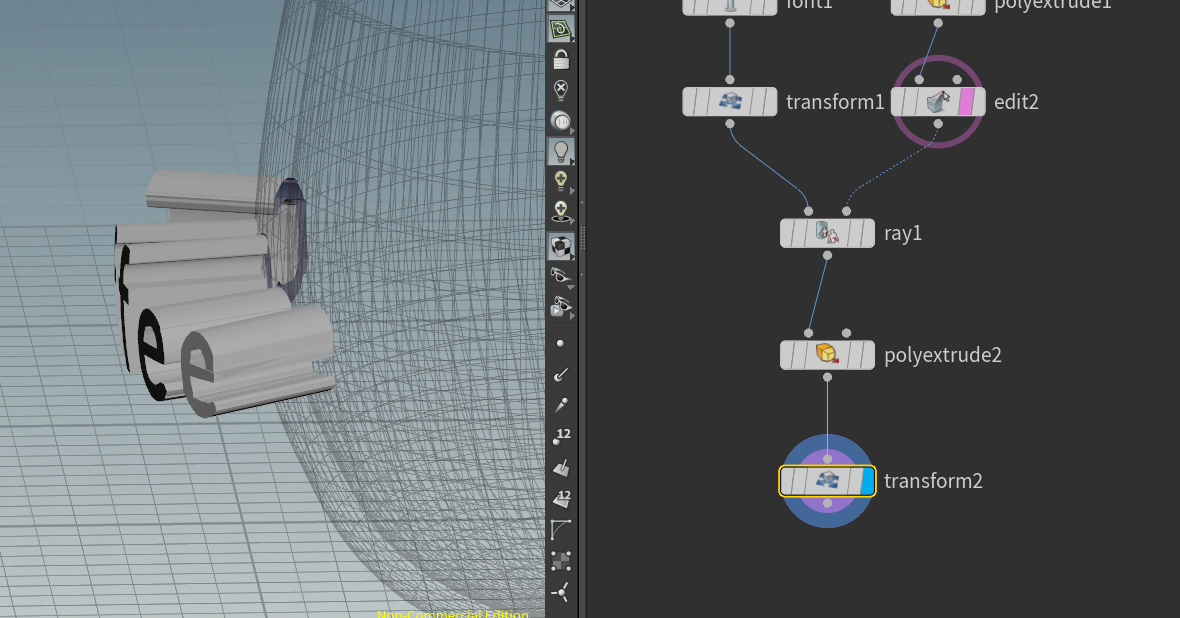Click the Non-Commercial Edition label

pyautogui.click(x=451, y=615)
